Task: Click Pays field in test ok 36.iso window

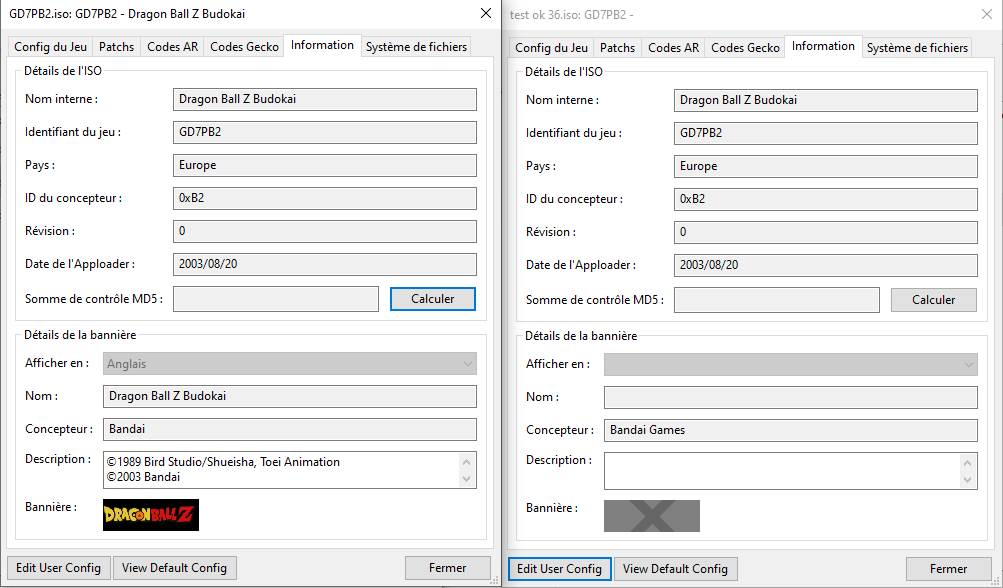Action: click(x=825, y=166)
